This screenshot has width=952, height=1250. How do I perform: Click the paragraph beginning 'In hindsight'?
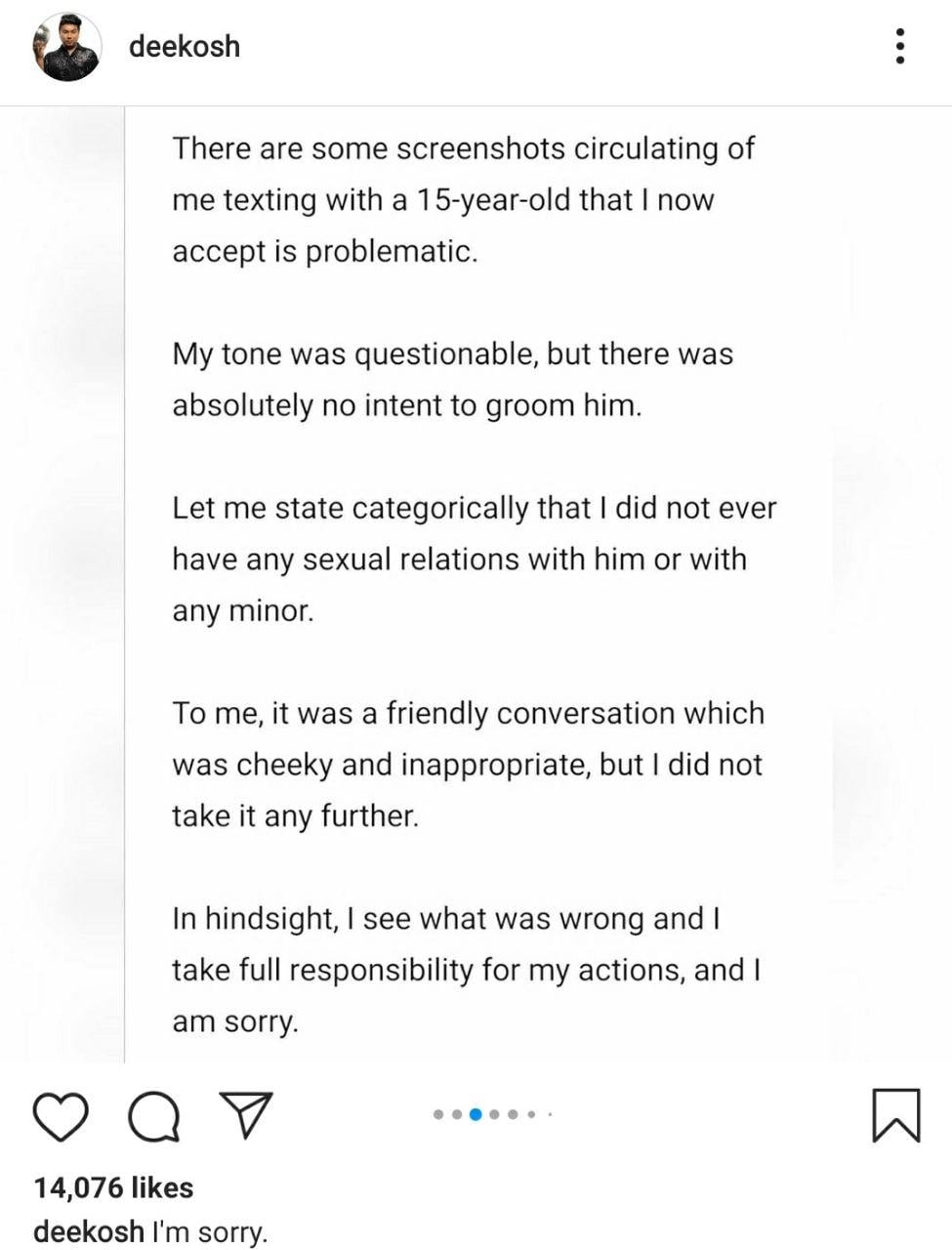[466, 970]
